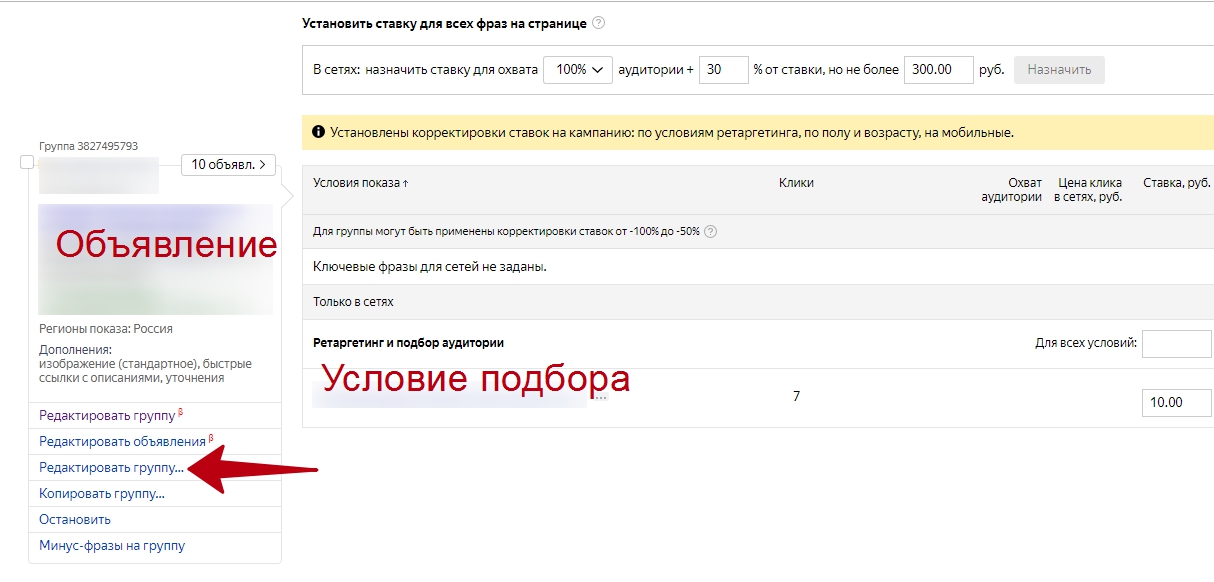The width and height of the screenshot is (1214, 582).
Task: Click the "Дополнения:" label in ad card
Action: click(75, 350)
